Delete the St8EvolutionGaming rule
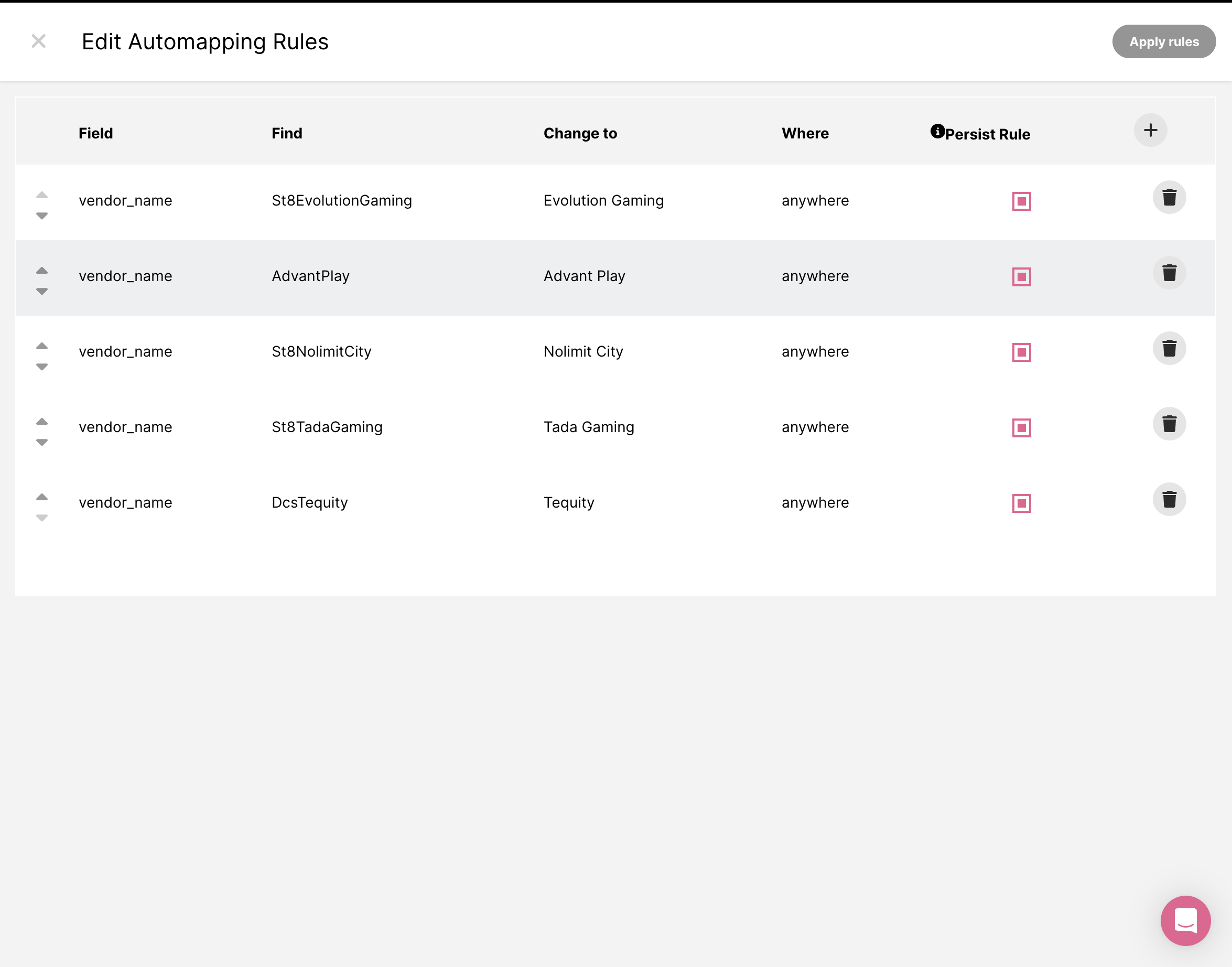This screenshot has height=967, width=1232. tap(1169, 198)
